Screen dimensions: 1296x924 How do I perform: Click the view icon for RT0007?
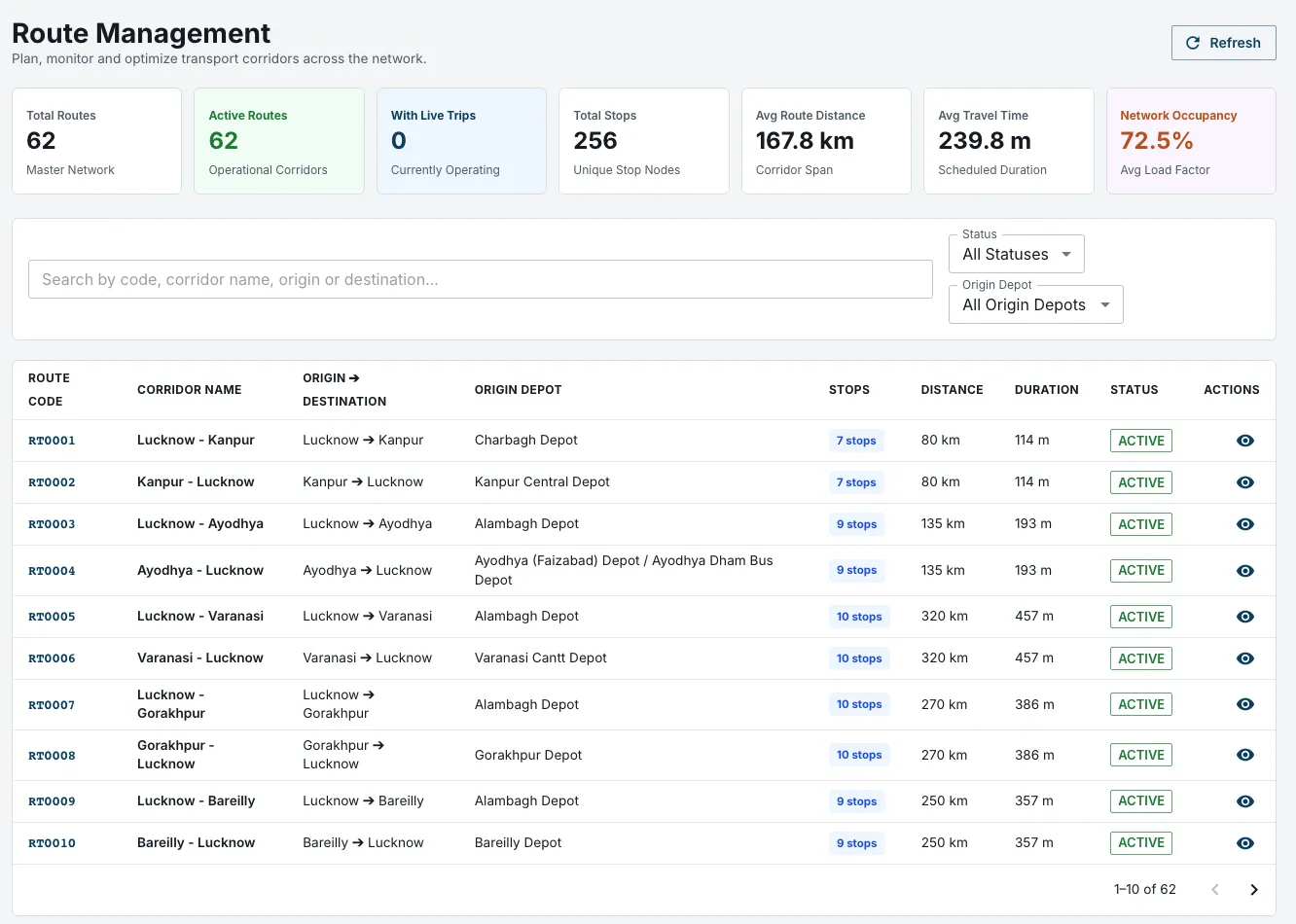[1244, 704]
